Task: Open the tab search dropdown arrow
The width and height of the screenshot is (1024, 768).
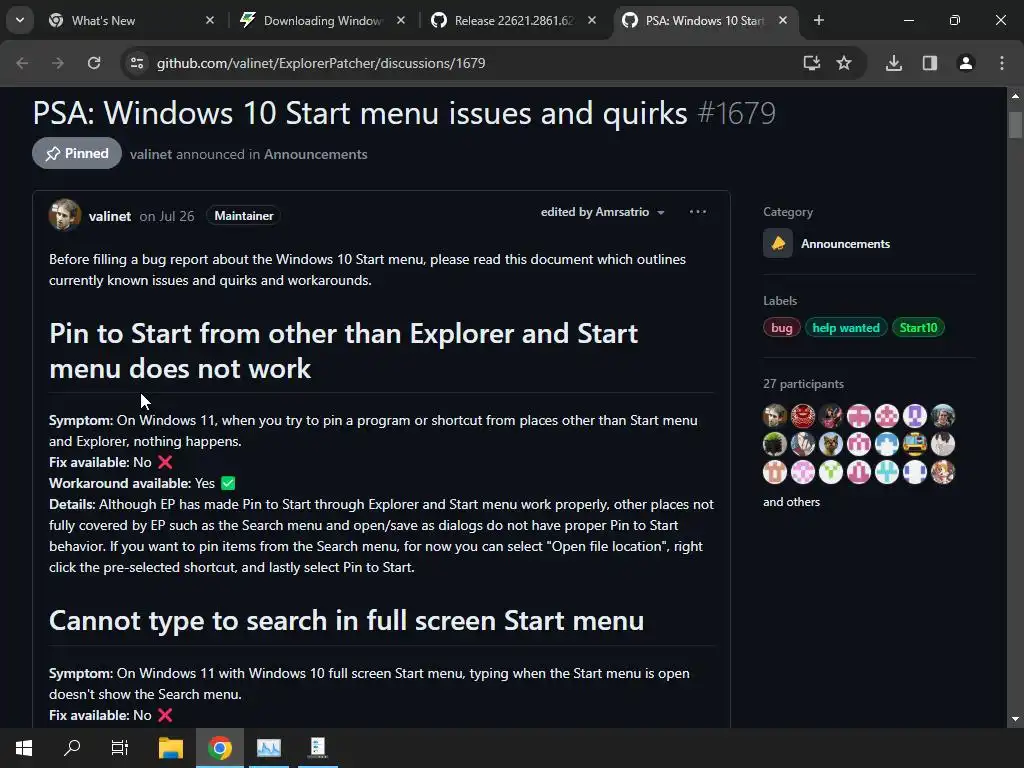Action: [x=20, y=20]
